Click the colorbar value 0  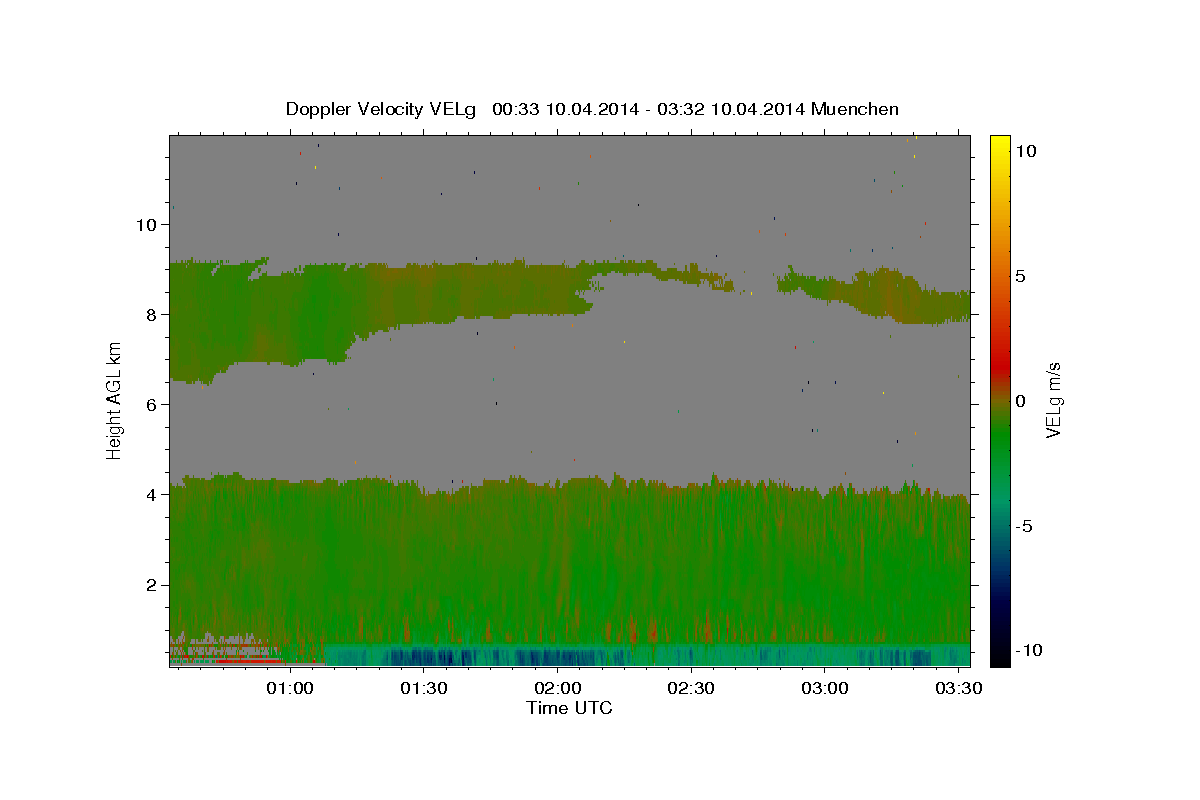click(x=1019, y=401)
